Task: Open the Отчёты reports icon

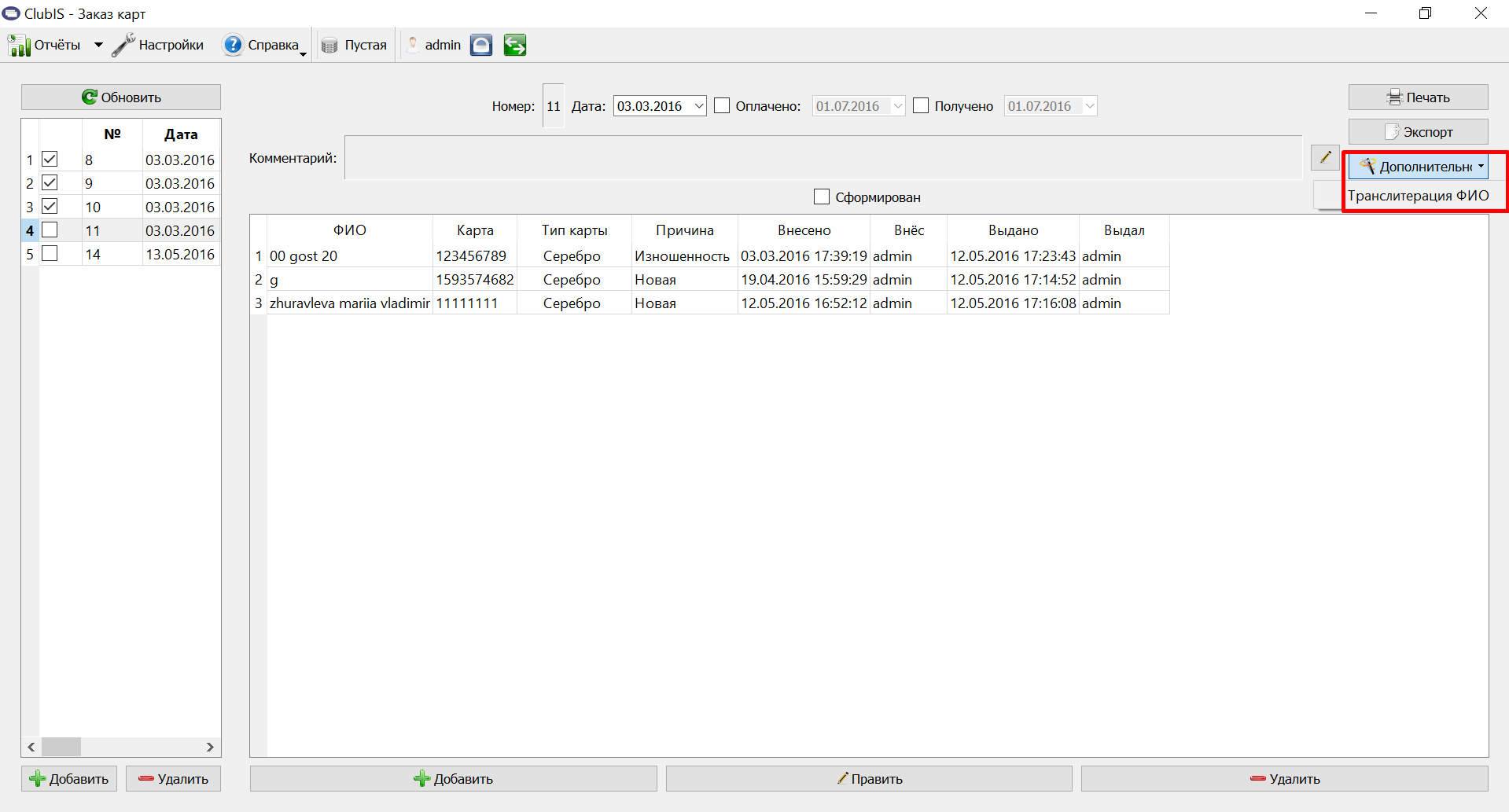Action: [20, 46]
